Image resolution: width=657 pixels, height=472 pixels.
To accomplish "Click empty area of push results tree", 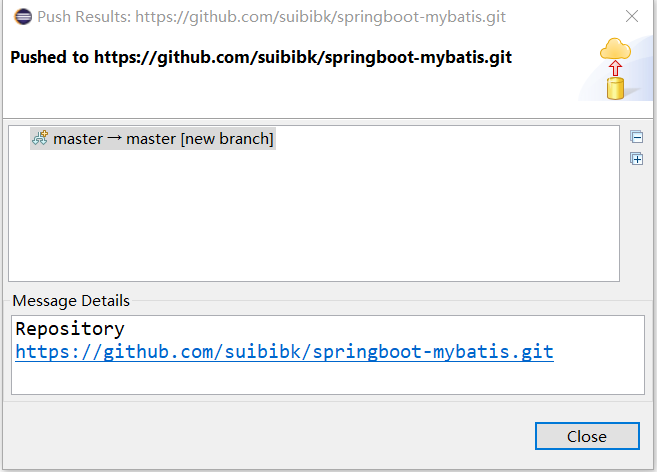I will point(314,215).
